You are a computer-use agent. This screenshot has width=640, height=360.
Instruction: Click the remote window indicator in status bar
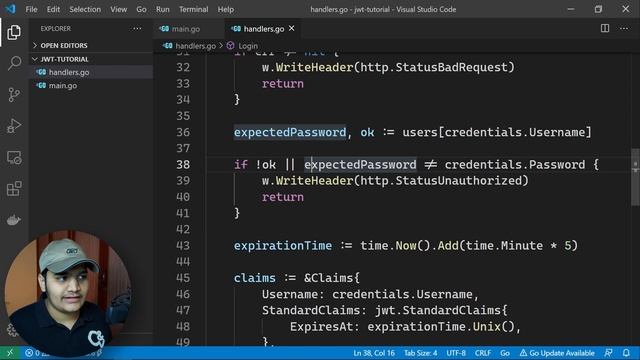10,353
